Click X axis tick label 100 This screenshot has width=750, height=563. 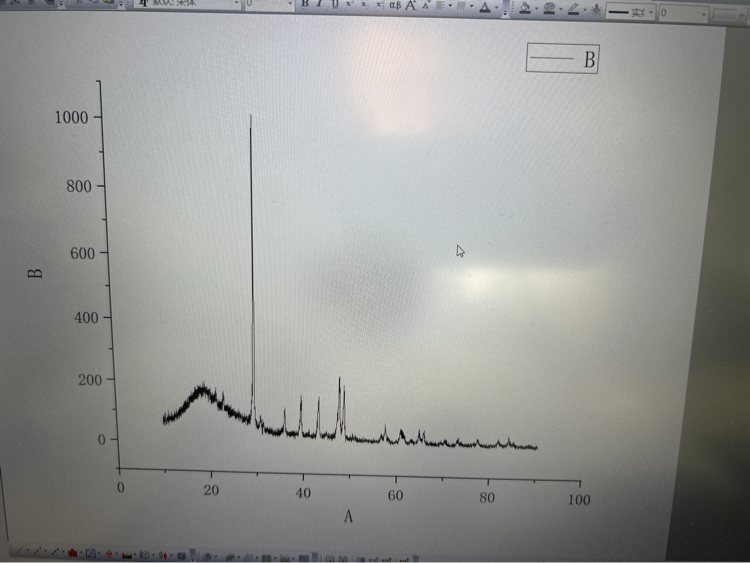coord(578,498)
